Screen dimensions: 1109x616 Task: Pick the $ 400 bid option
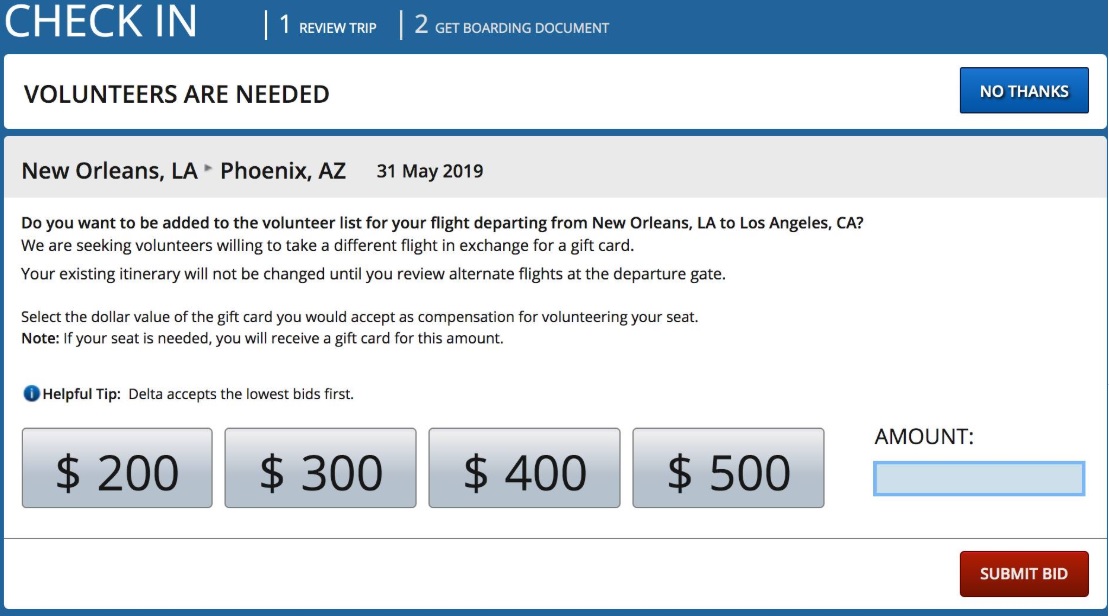[x=524, y=468]
